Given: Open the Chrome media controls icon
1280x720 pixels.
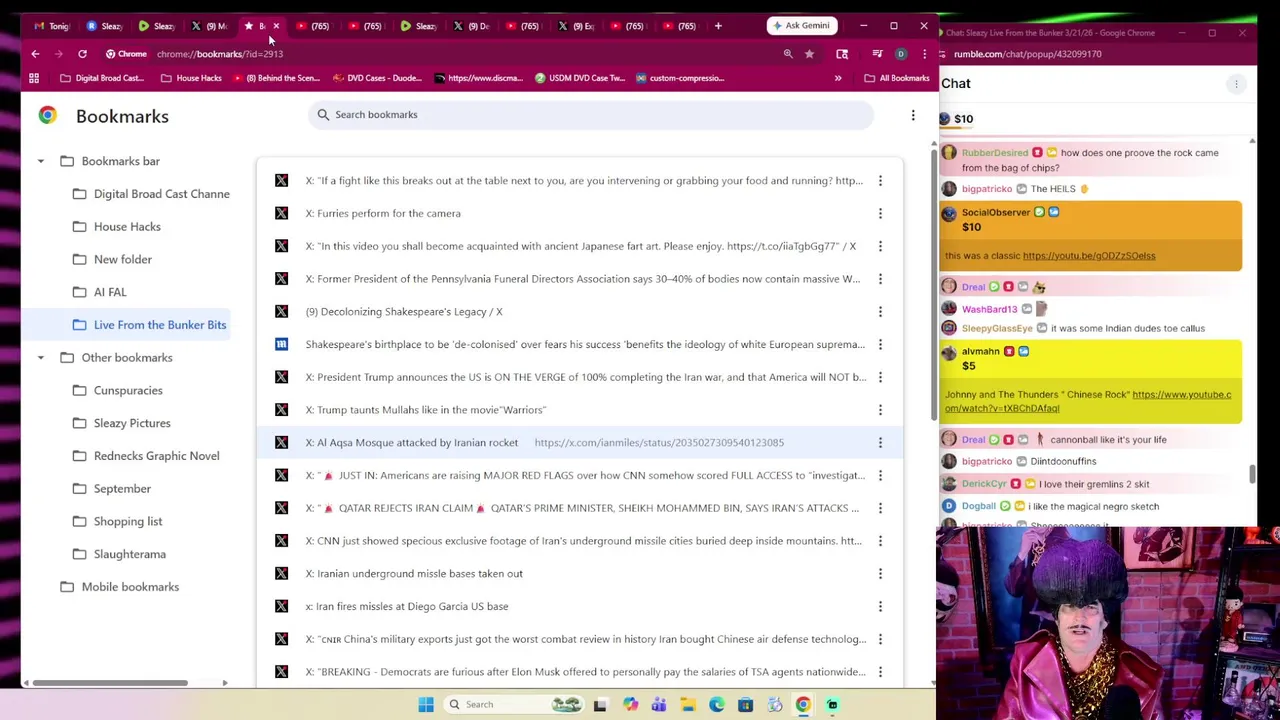Looking at the screenshot, I should [x=877, y=54].
